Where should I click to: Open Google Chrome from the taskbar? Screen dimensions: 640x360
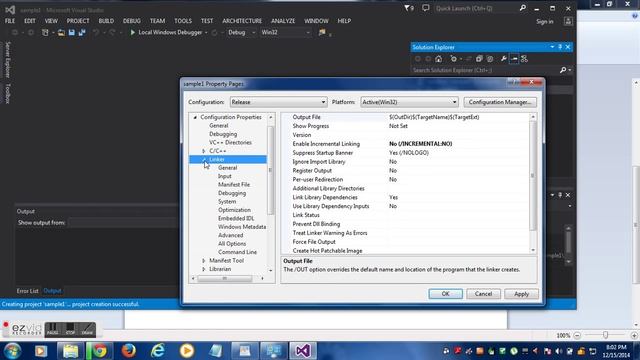(99, 351)
